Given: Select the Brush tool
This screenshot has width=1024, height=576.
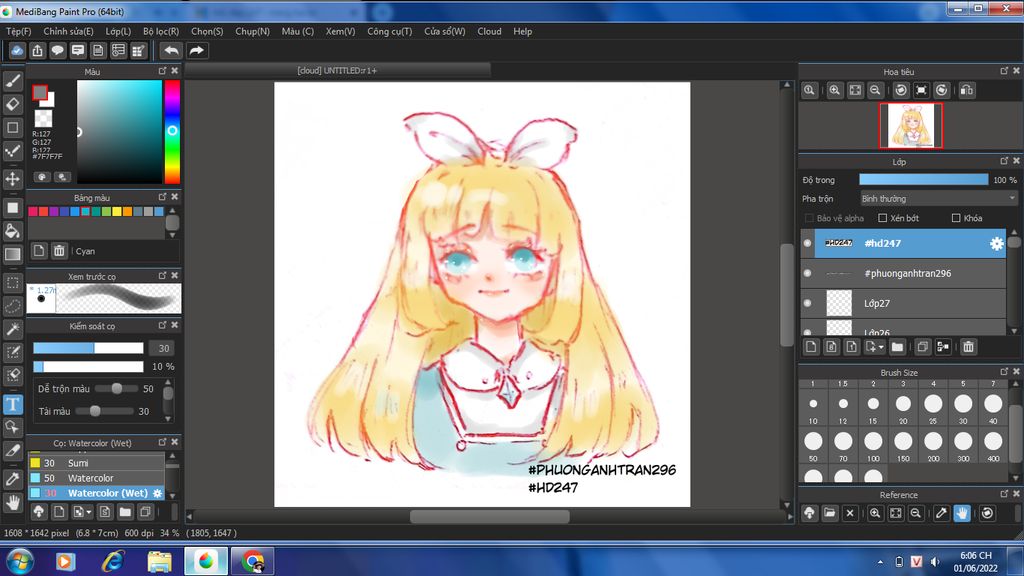Looking at the screenshot, I should [13, 81].
